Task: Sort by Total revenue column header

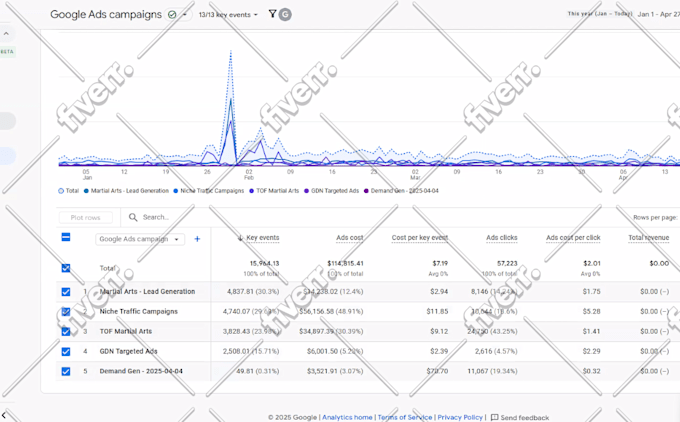Action: coord(648,238)
